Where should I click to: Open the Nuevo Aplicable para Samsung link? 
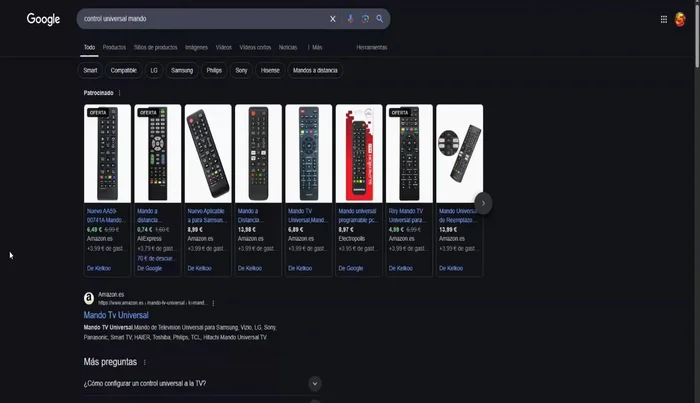pos(207,216)
